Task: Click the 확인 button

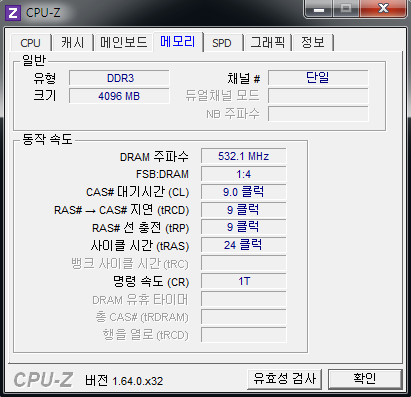Action: coord(365,379)
